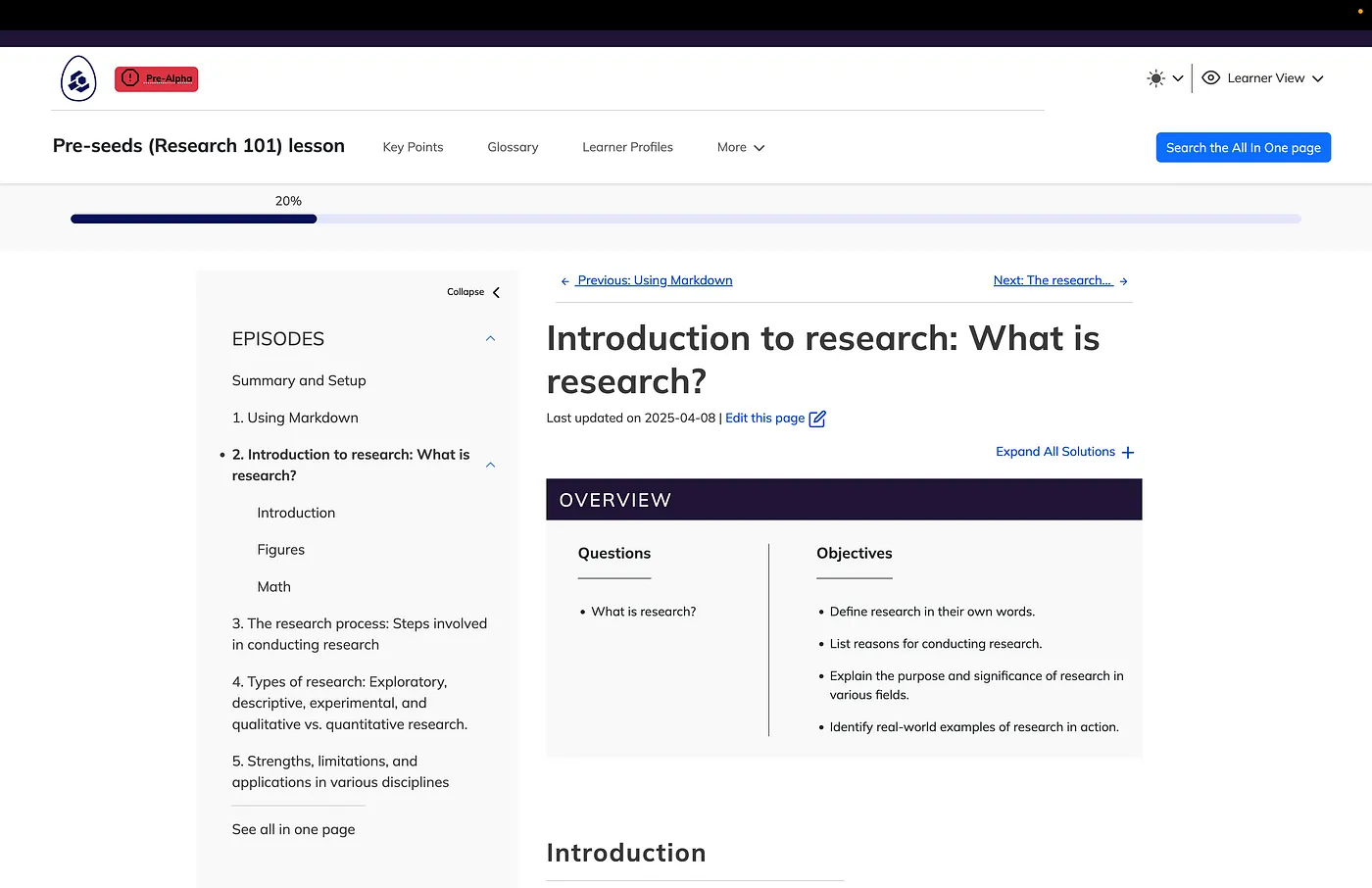Screen dimensions: 1372x888
Task: Toggle the theme mode selector
Action: 1165,77
